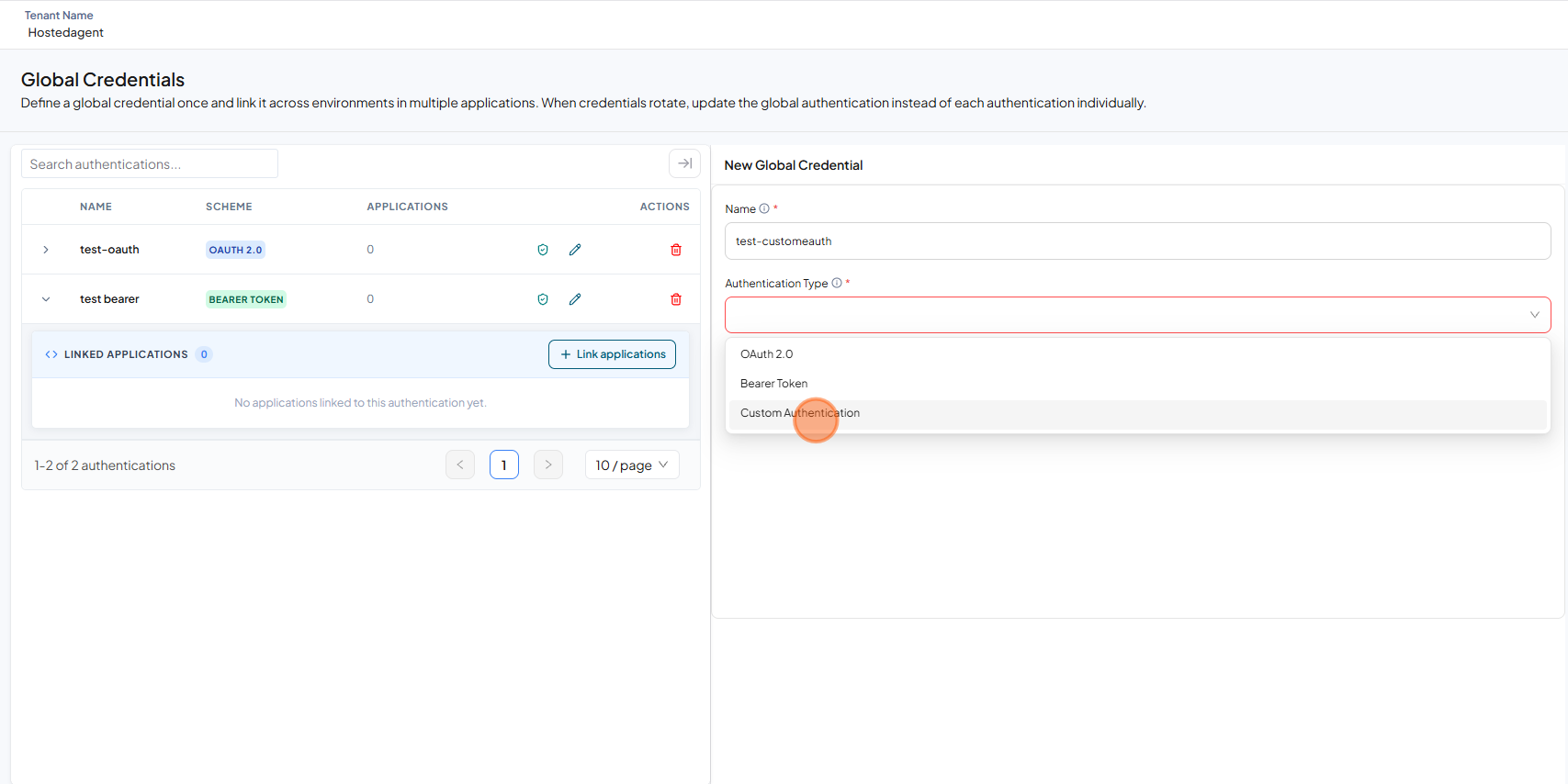Click the info icon next to Name
The width and height of the screenshot is (1568, 784).
pyautogui.click(x=764, y=209)
